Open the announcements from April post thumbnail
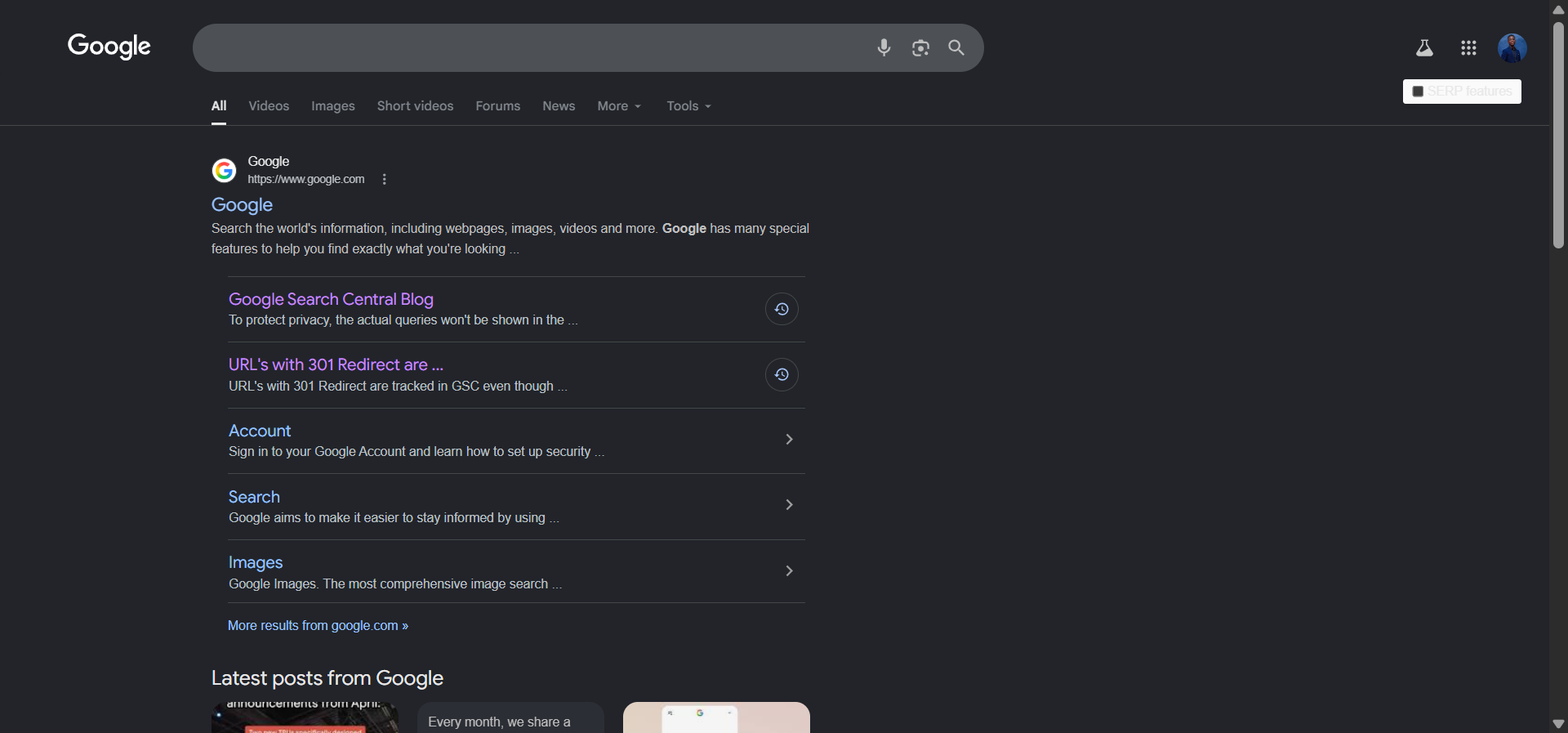Viewport: 1568px width, 733px height. tap(305, 717)
